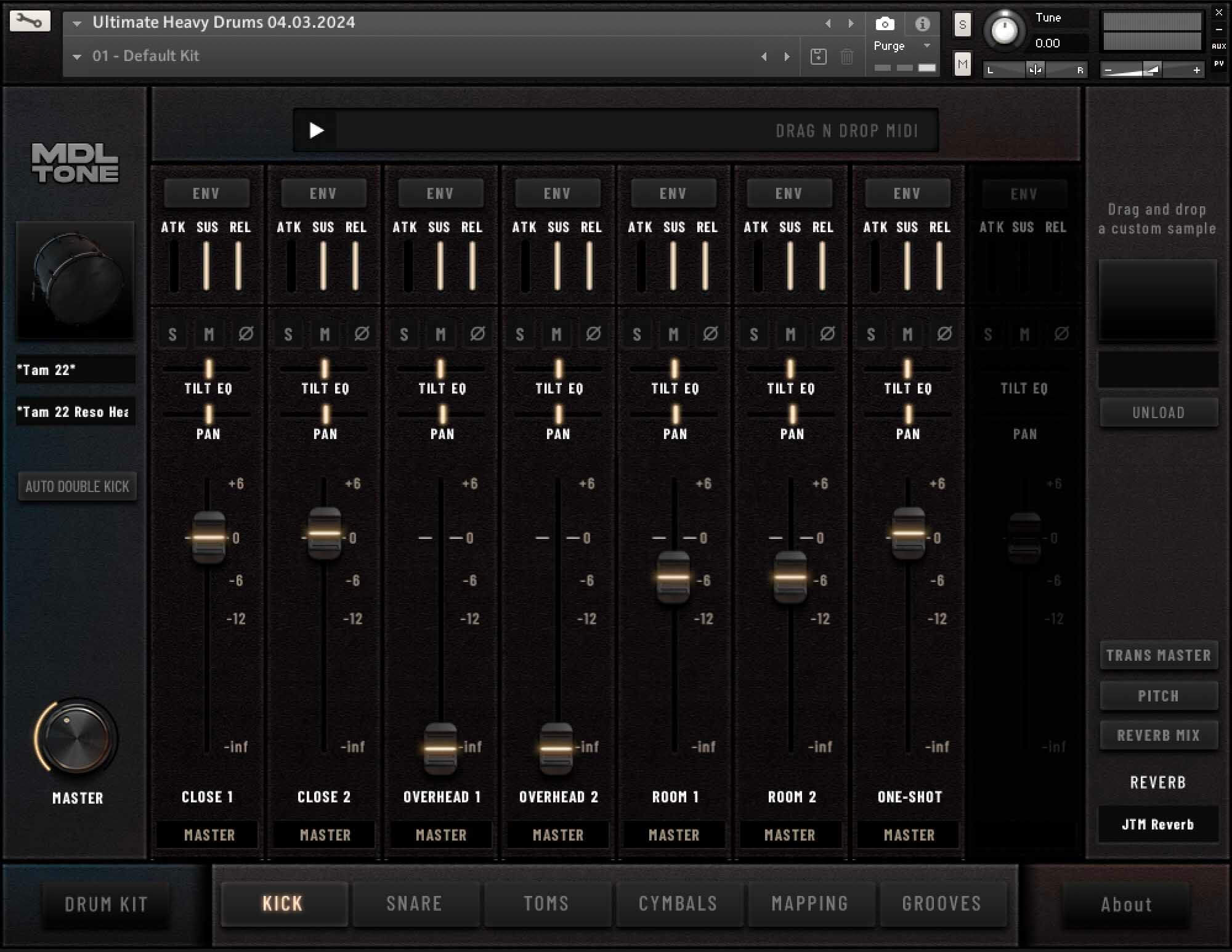Click the save preset disk icon

(x=818, y=57)
